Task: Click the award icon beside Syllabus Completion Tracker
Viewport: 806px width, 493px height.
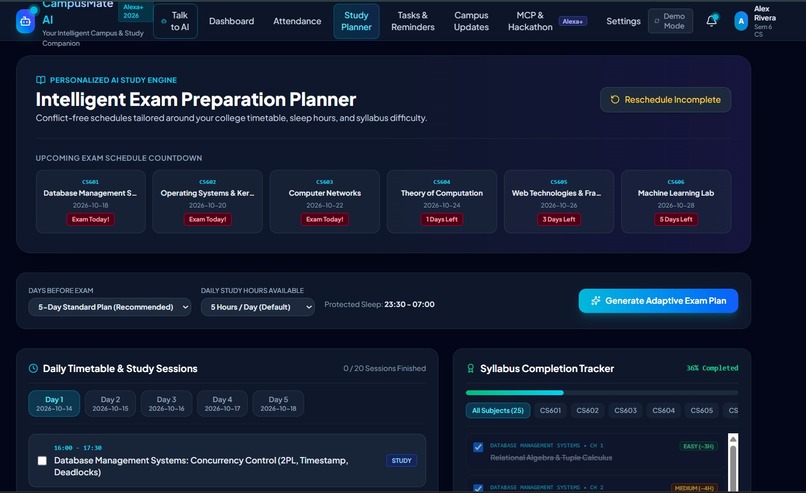Action: [470, 368]
